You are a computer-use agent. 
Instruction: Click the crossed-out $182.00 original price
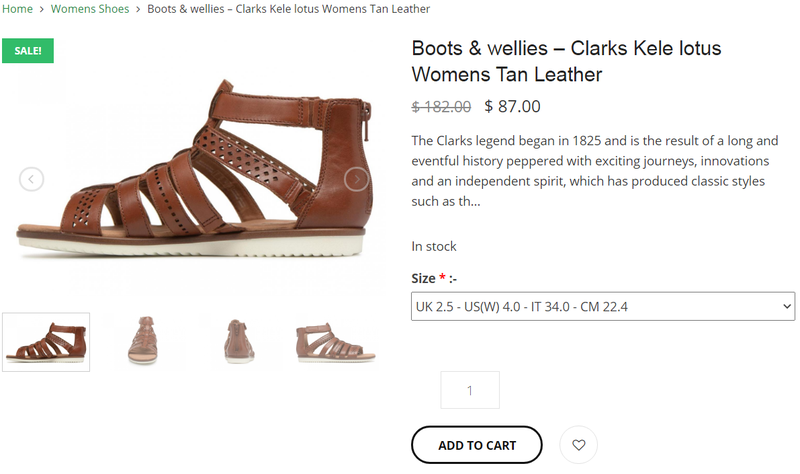pos(441,106)
